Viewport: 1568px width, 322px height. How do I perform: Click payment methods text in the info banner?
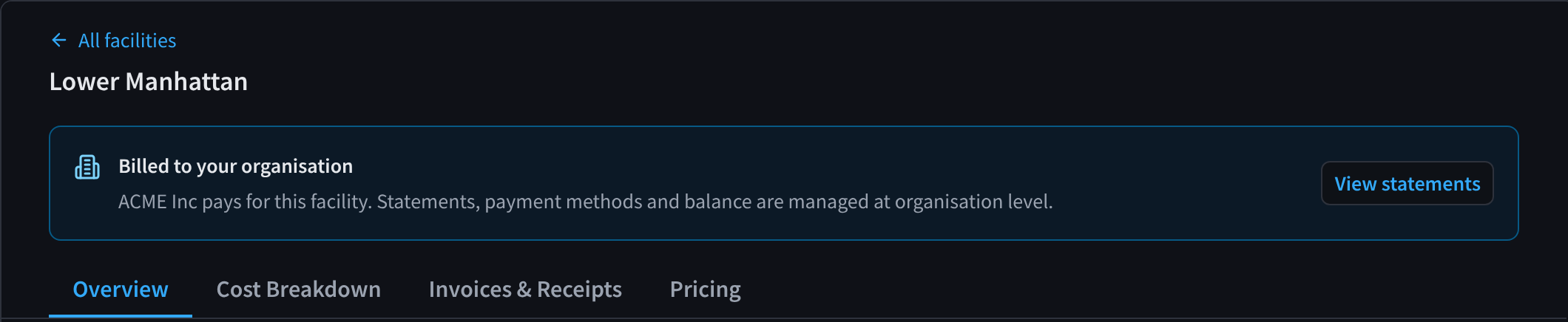point(564,202)
